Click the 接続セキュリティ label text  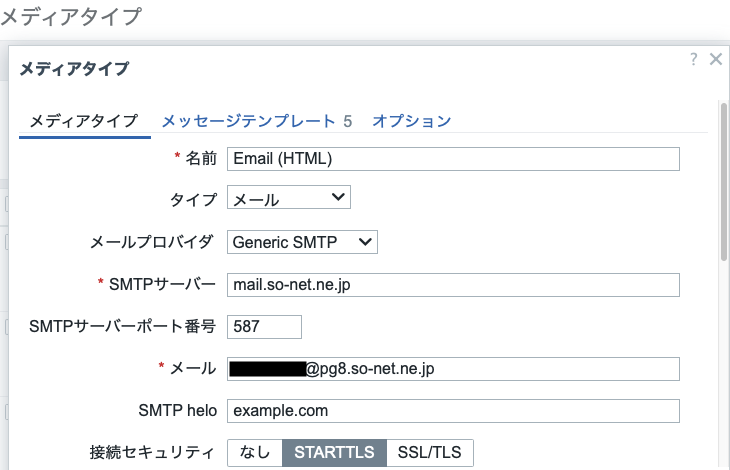click(152, 452)
